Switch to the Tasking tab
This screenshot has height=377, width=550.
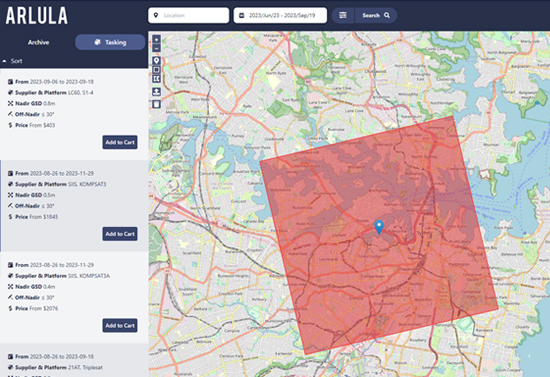pyautogui.click(x=110, y=42)
